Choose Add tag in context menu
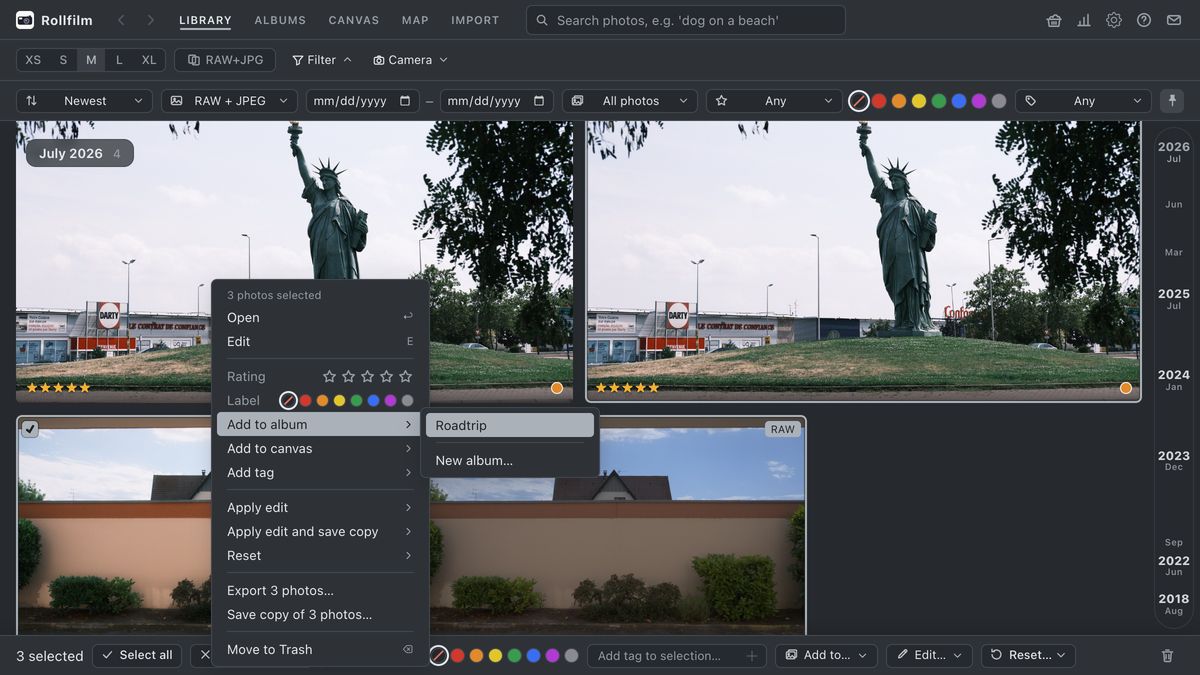The height and width of the screenshot is (675, 1200). (320, 473)
